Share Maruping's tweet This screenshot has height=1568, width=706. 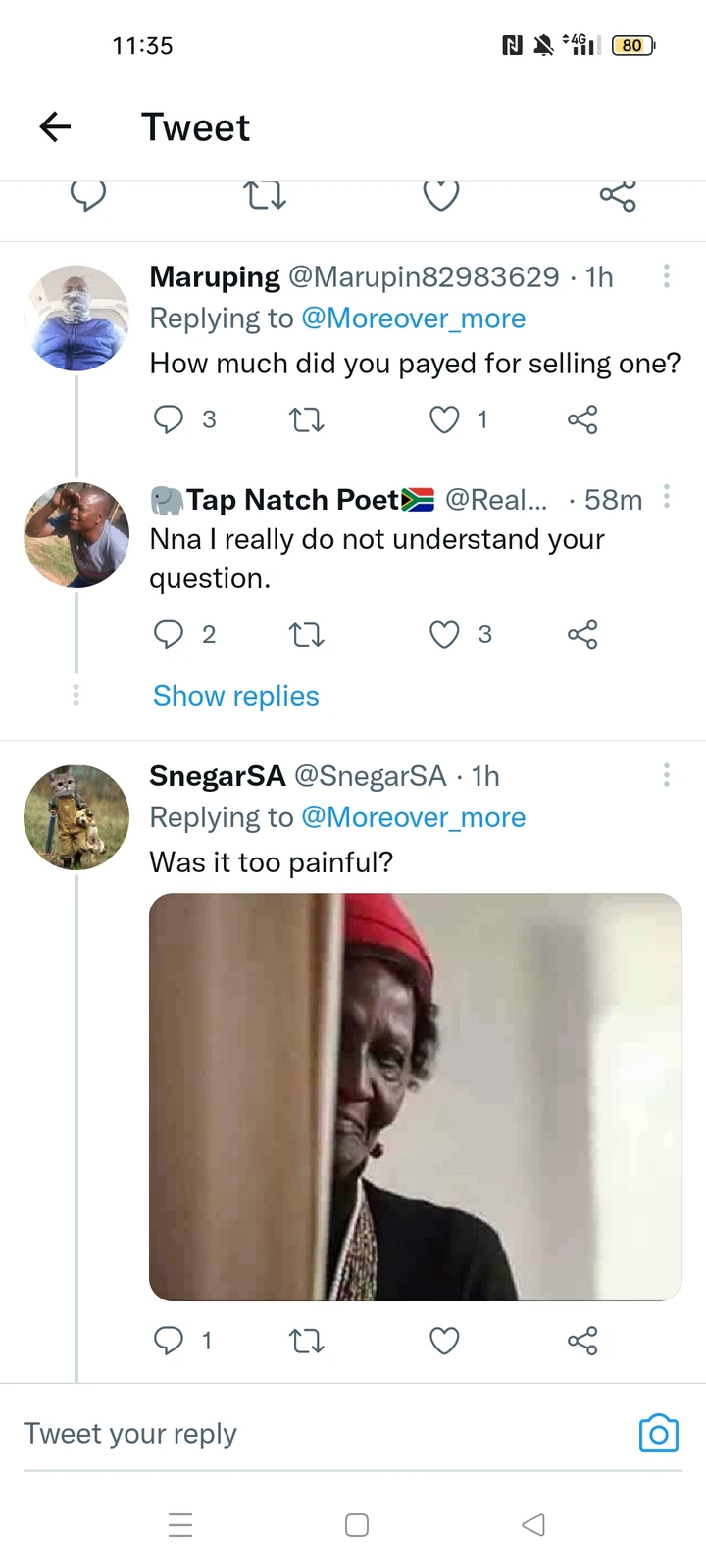click(x=582, y=419)
